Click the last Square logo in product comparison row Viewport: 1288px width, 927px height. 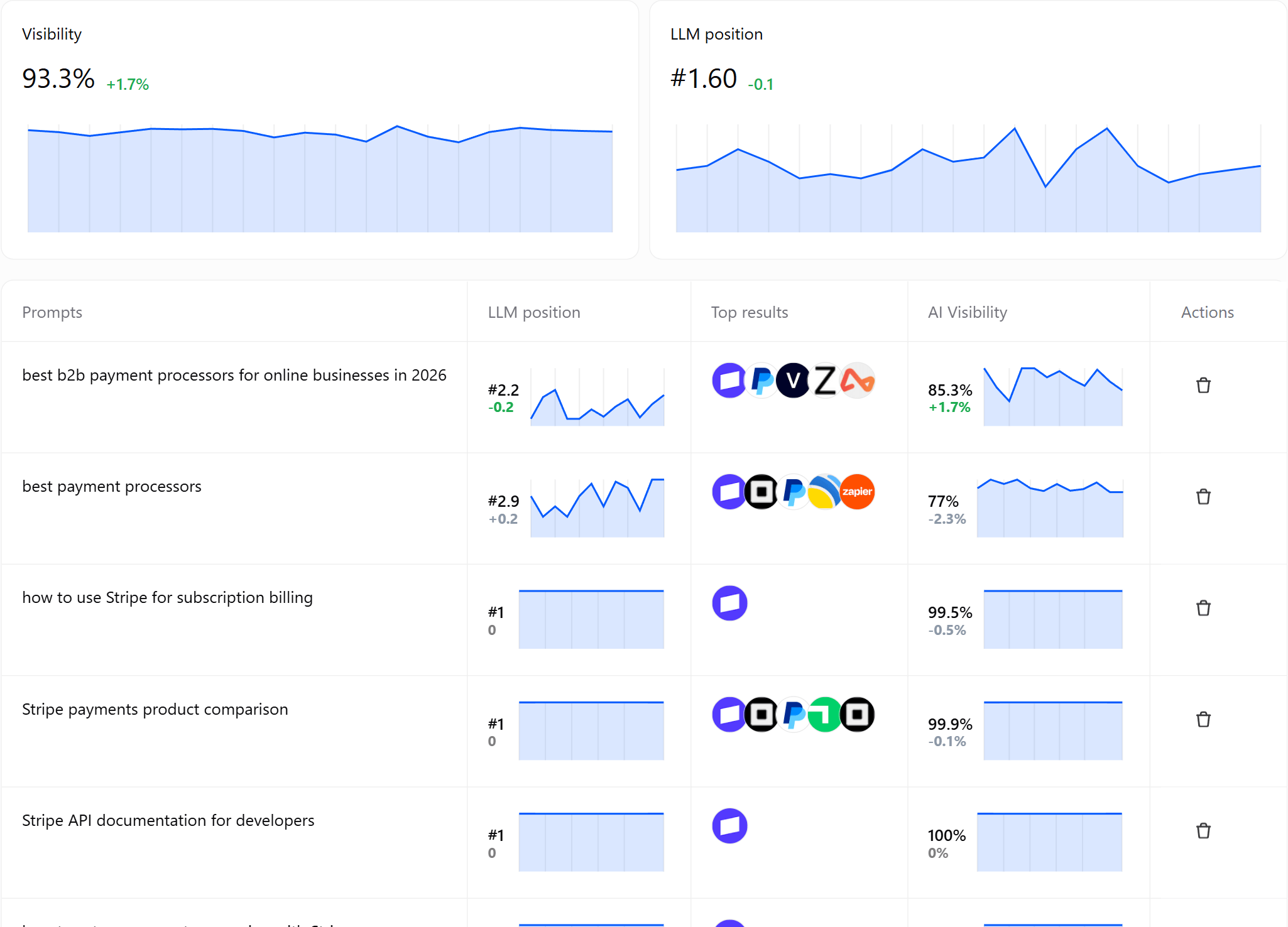click(x=858, y=715)
